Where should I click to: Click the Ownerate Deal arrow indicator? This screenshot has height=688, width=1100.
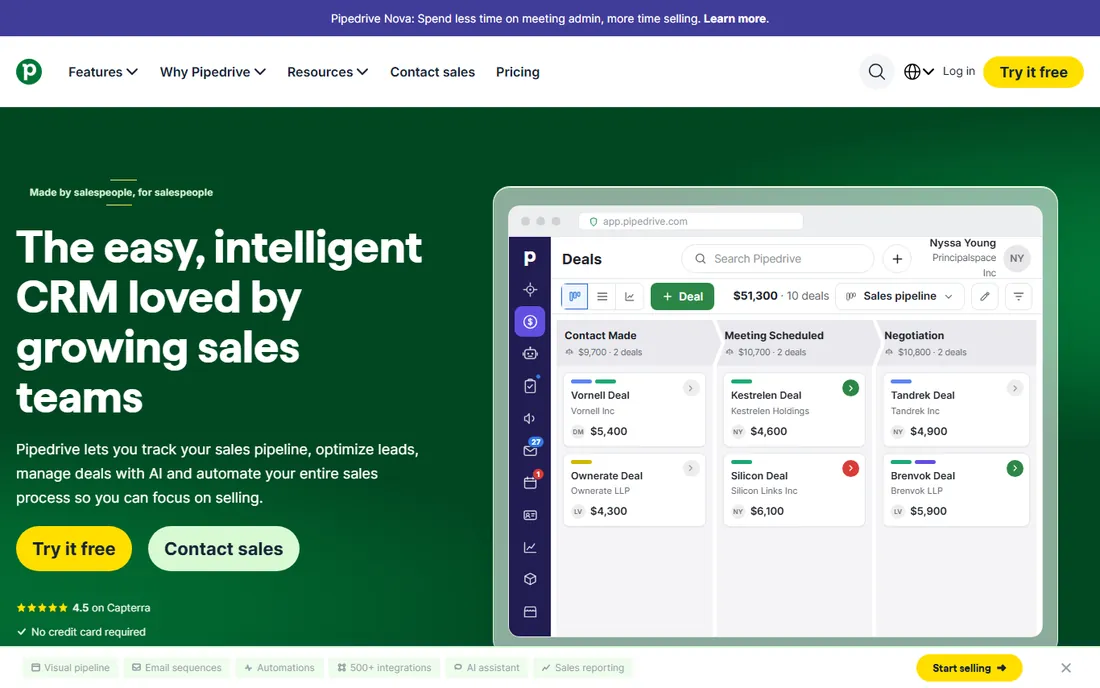(690, 468)
